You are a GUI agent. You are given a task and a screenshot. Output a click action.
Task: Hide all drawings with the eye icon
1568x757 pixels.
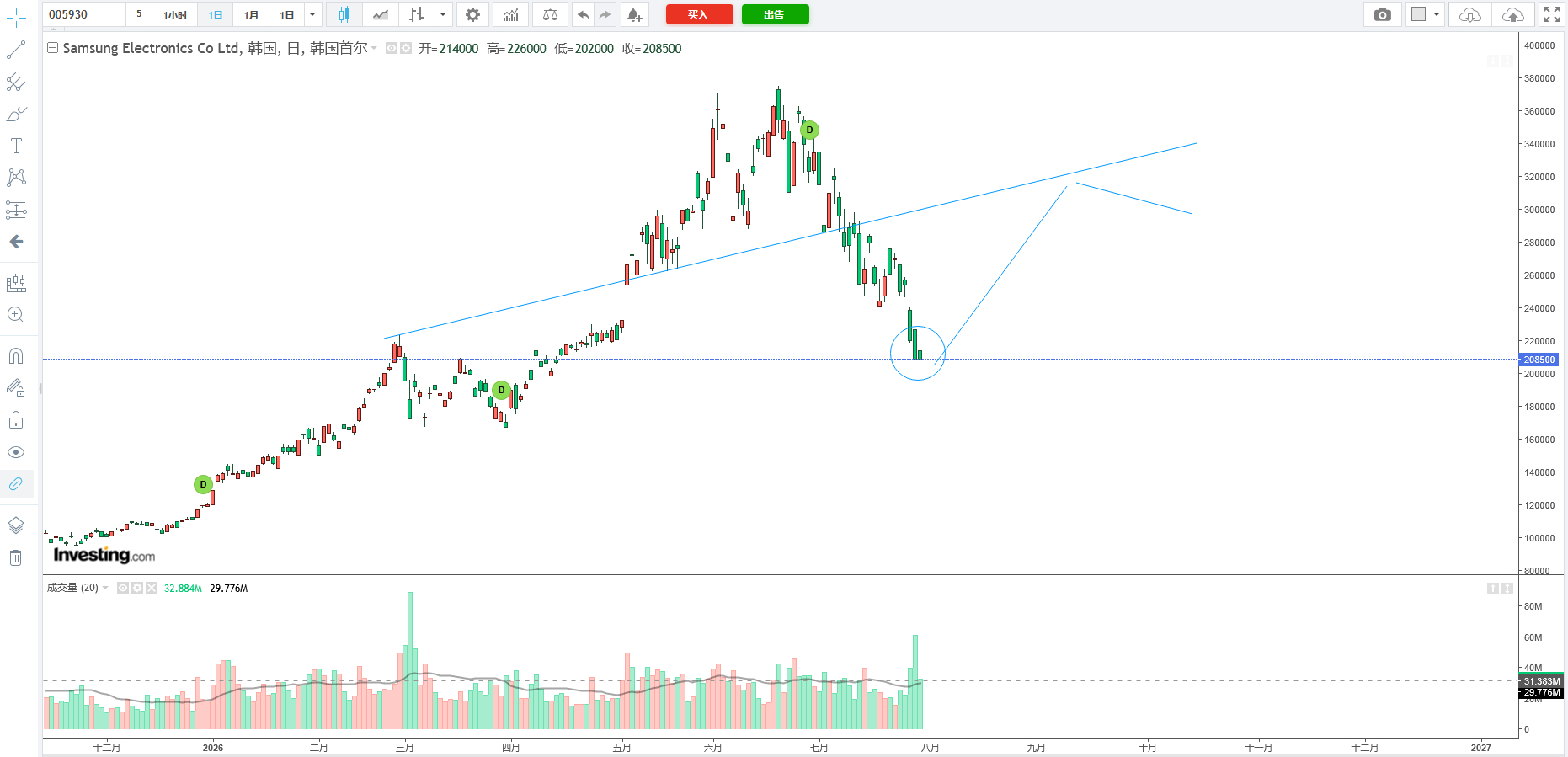tap(16, 452)
